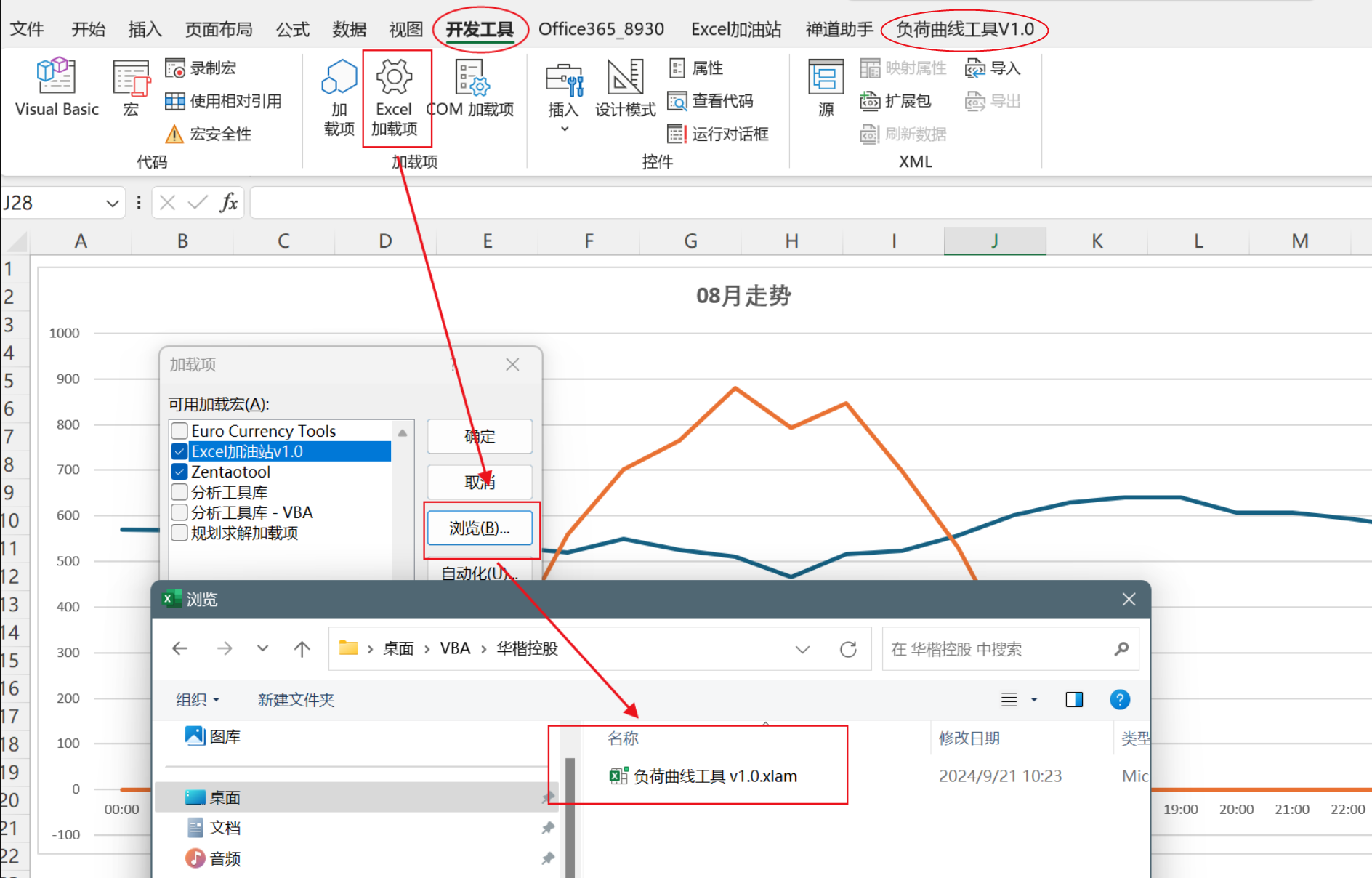The width and height of the screenshot is (1372, 878).
Task: Refresh the 华楷控股 folder view
Action: pos(848,649)
